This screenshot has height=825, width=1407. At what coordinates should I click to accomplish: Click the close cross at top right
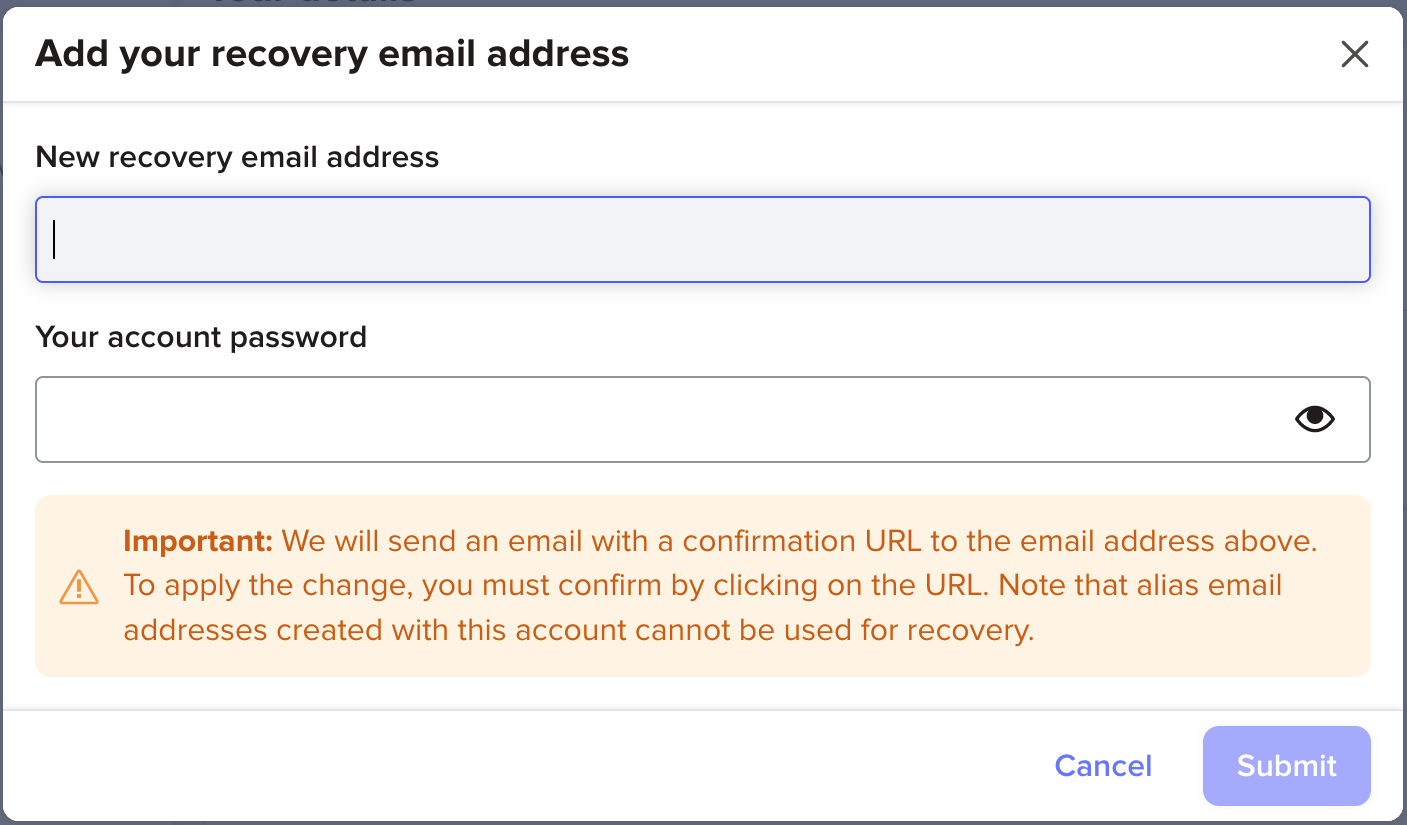1355,54
